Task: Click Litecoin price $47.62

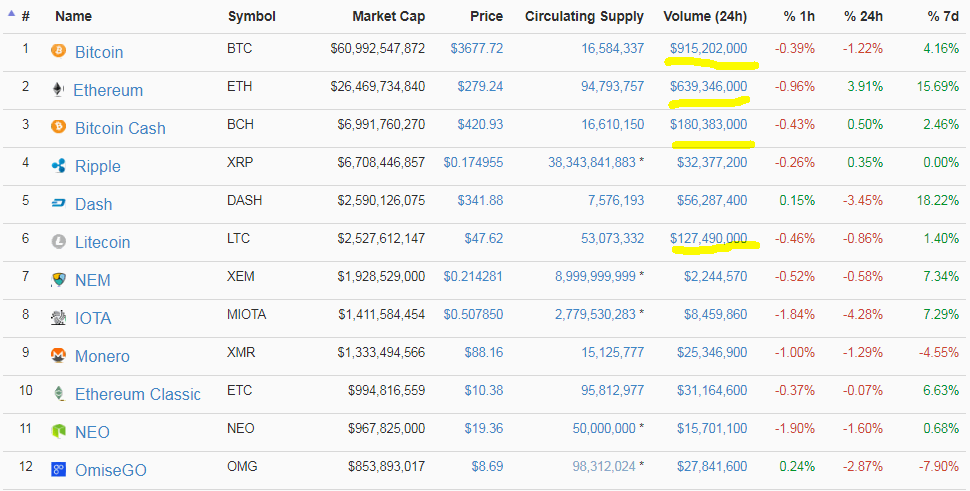Action: coord(484,239)
